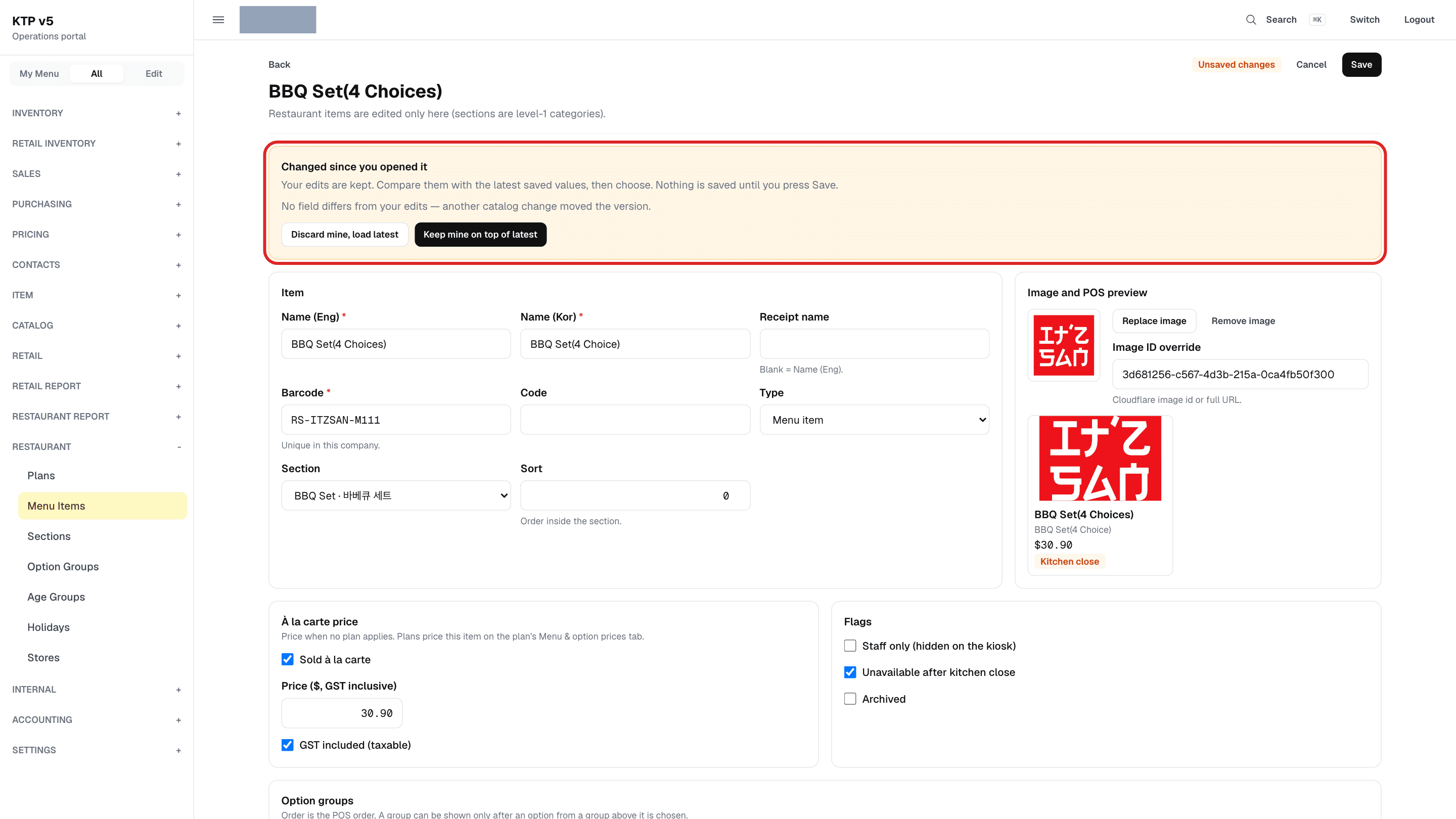Click the small ITZ SAN image thumbnail
The image size is (1456, 819).
(x=1063, y=345)
